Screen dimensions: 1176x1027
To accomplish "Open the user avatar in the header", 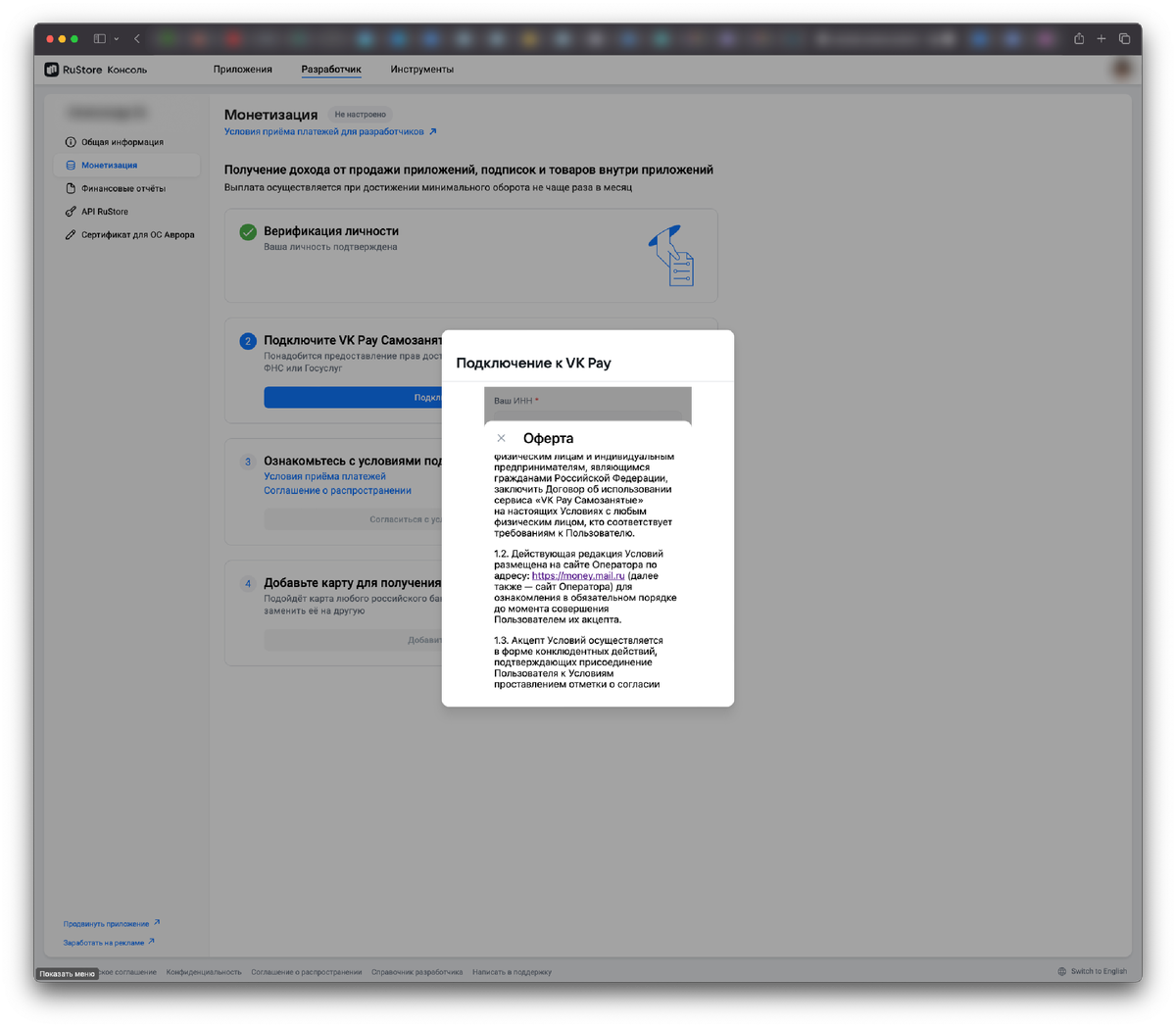I will point(1122,70).
